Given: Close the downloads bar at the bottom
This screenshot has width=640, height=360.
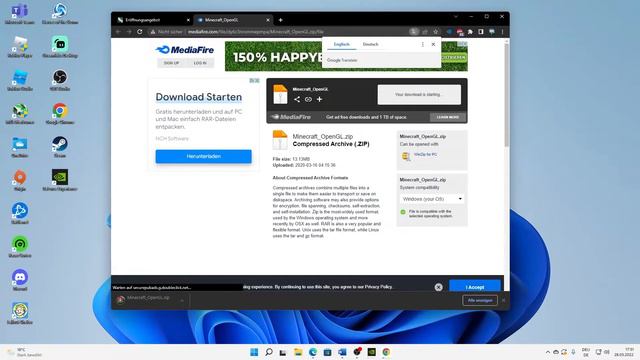Looking at the screenshot, I should point(503,300).
